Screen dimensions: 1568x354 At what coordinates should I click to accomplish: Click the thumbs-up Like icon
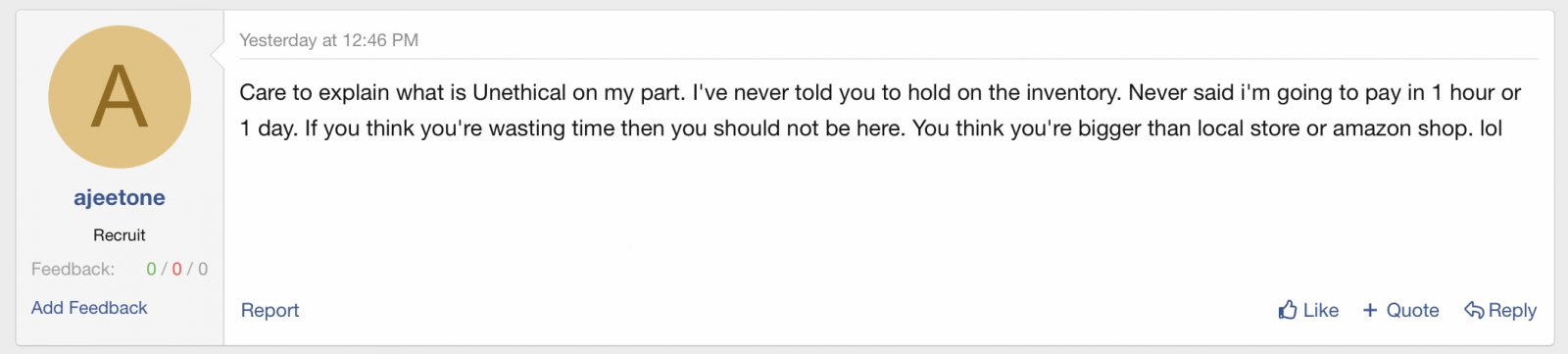point(1288,310)
